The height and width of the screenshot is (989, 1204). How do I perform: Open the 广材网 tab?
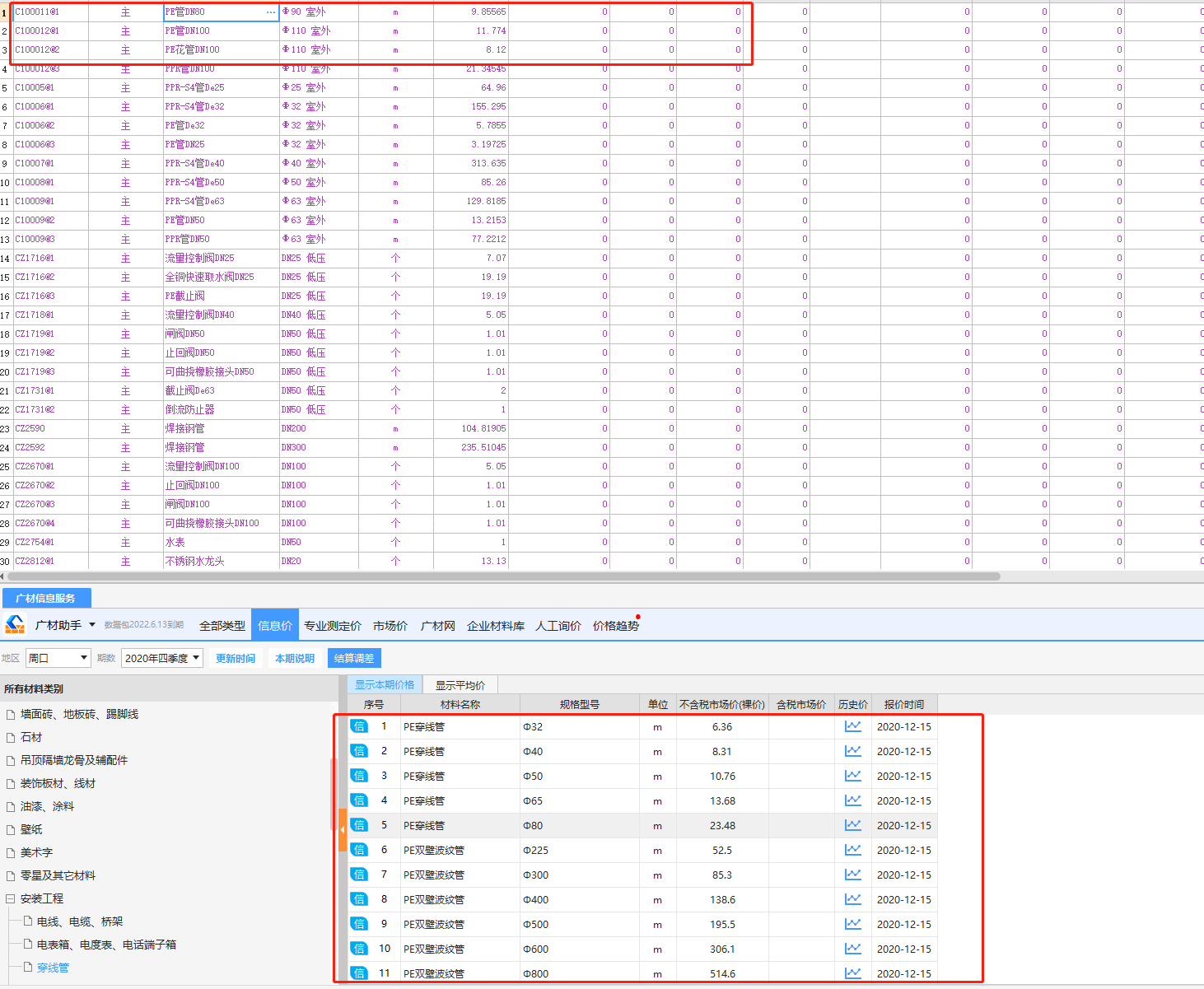pyautogui.click(x=438, y=626)
